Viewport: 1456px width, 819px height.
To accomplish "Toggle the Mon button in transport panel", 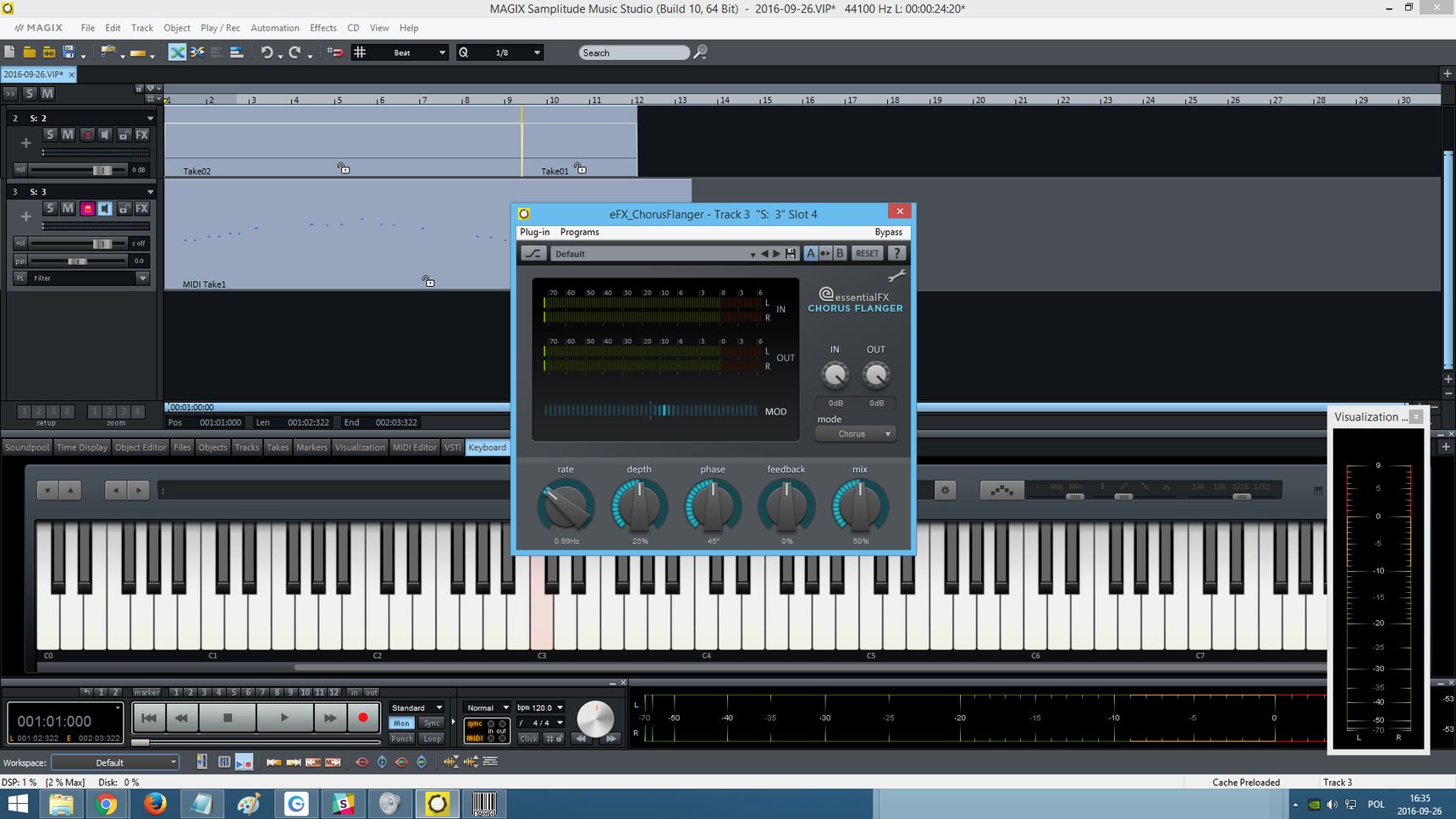I will point(401,723).
